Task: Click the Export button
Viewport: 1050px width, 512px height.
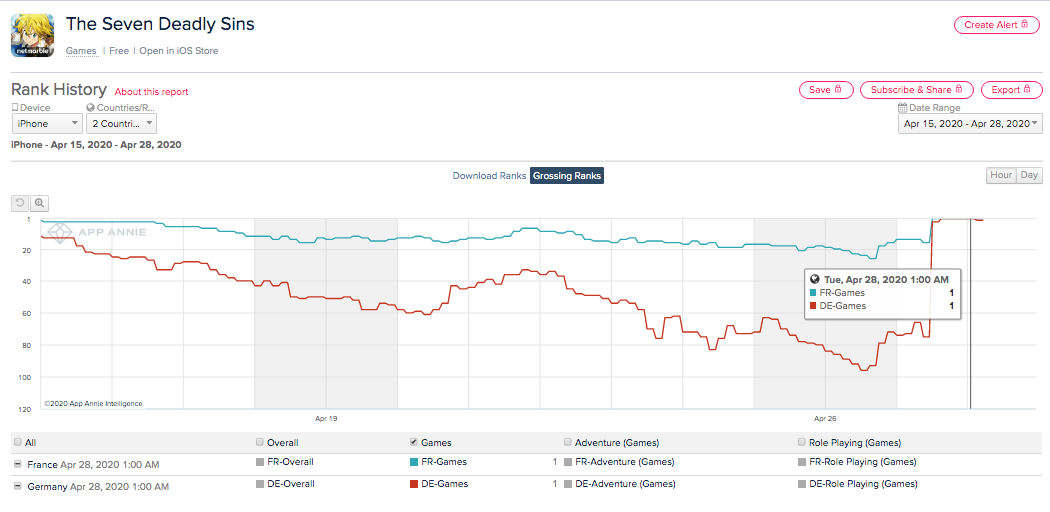Action: pyautogui.click(x=1011, y=90)
